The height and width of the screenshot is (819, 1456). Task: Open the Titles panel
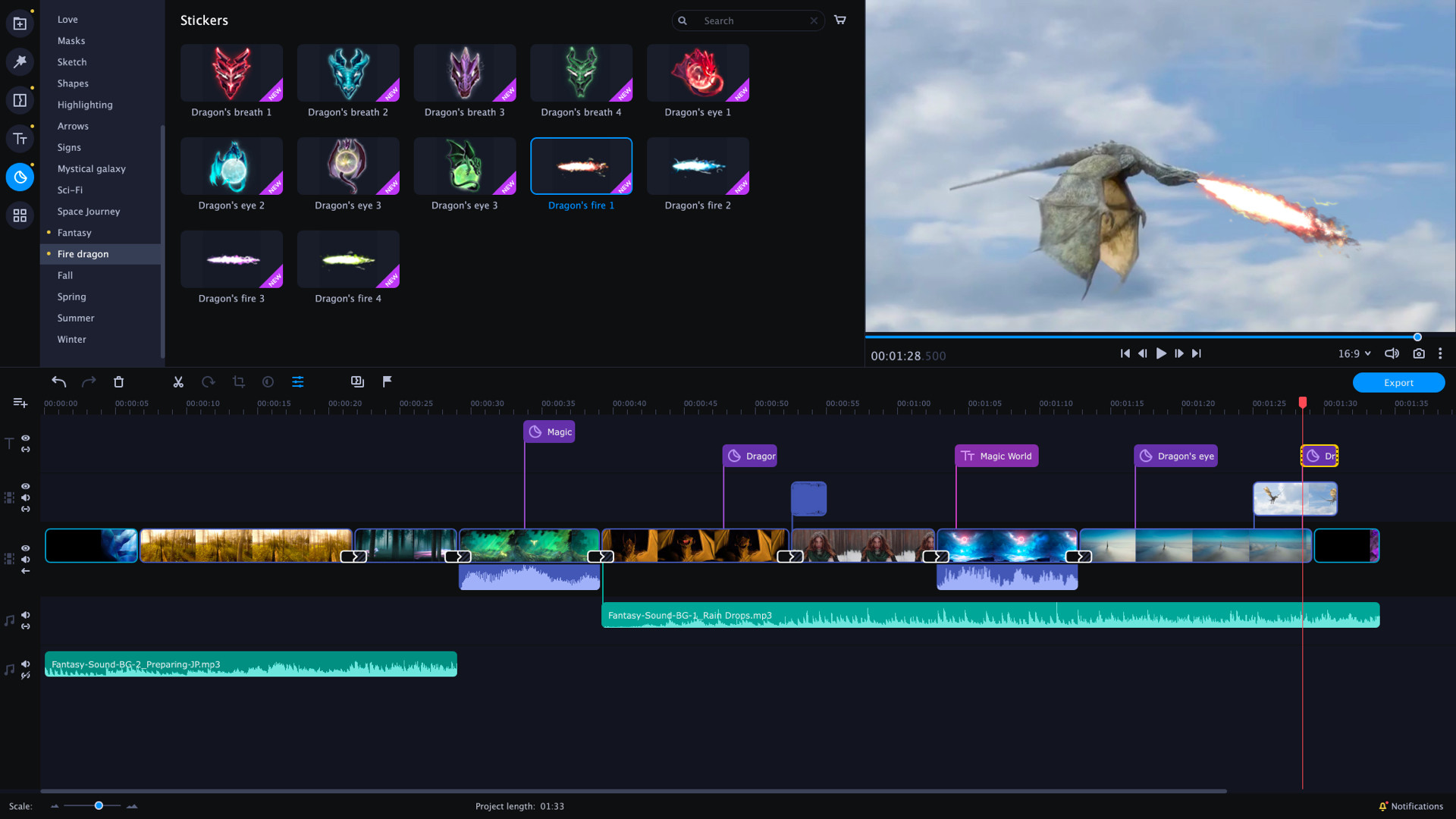pyautogui.click(x=19, y=138)
